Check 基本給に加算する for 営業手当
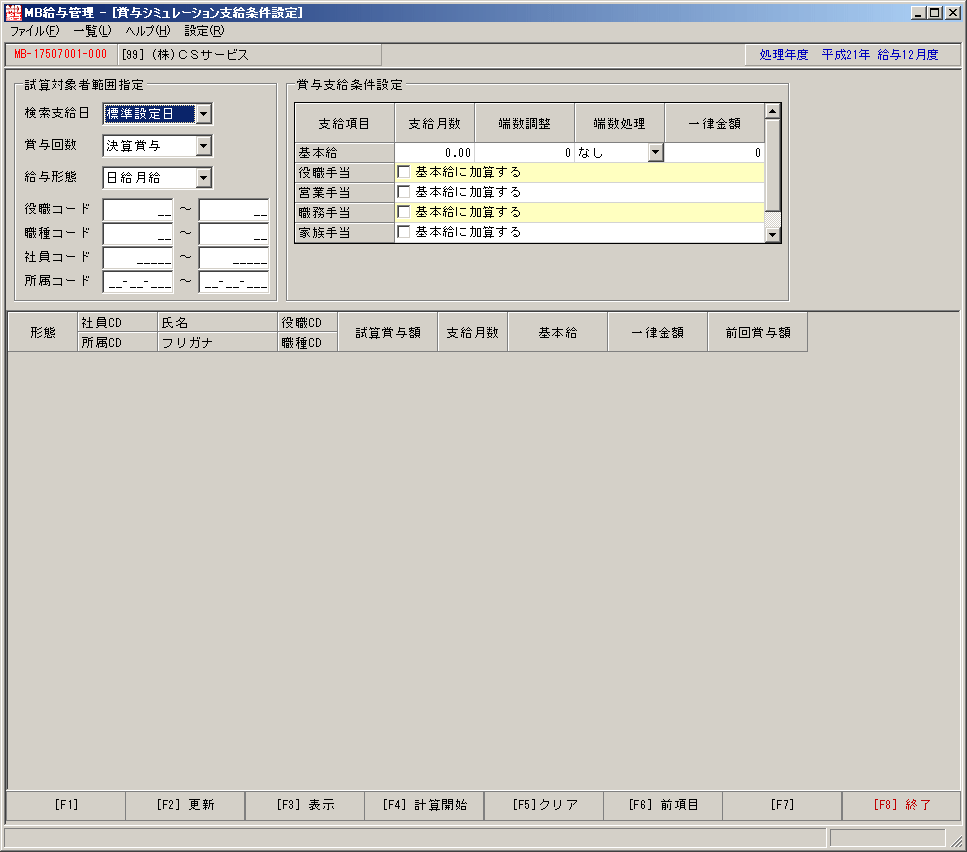The height and width of the screenshot is (852, 967). point(404,192)
